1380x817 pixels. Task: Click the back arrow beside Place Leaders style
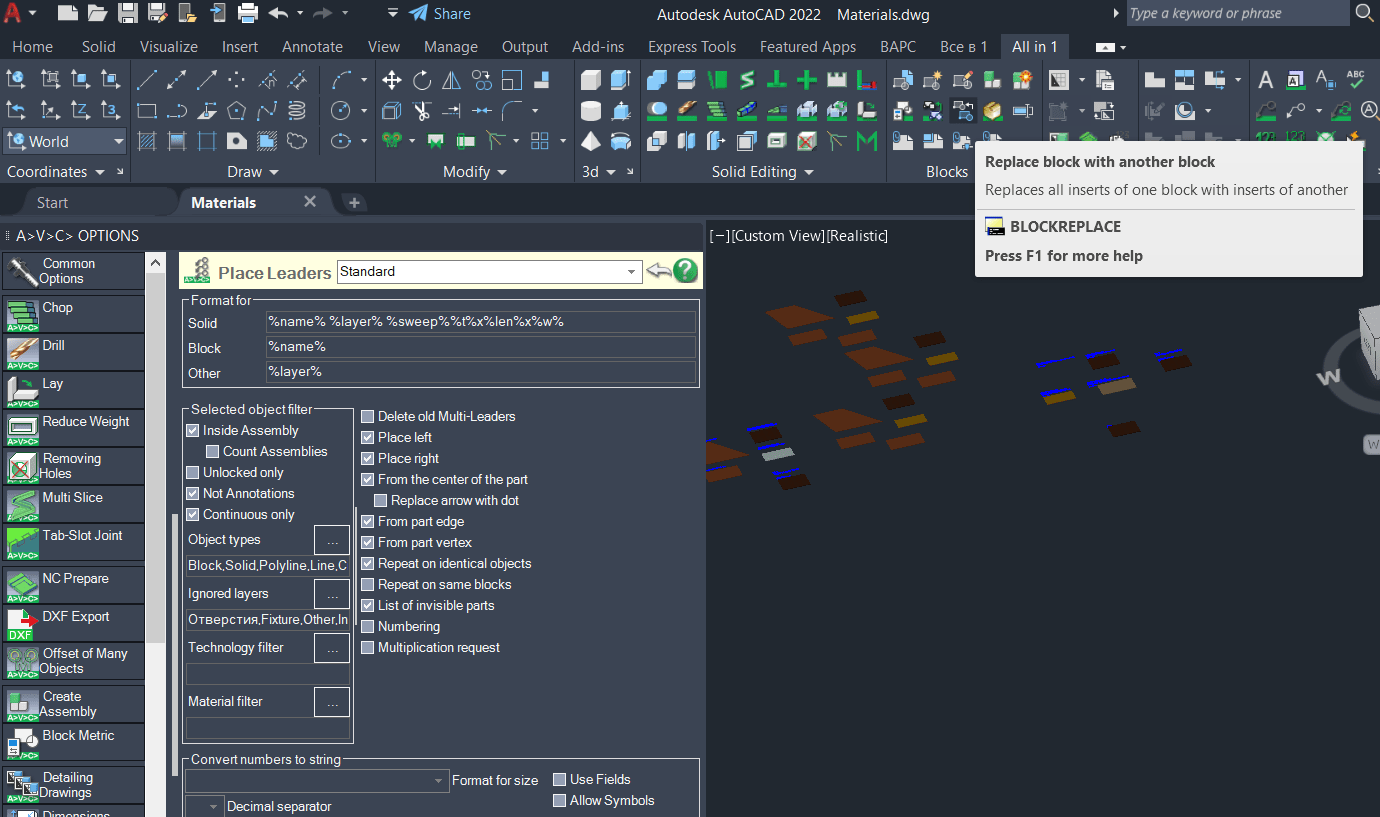pyautogui.click(x=658, y=271)
